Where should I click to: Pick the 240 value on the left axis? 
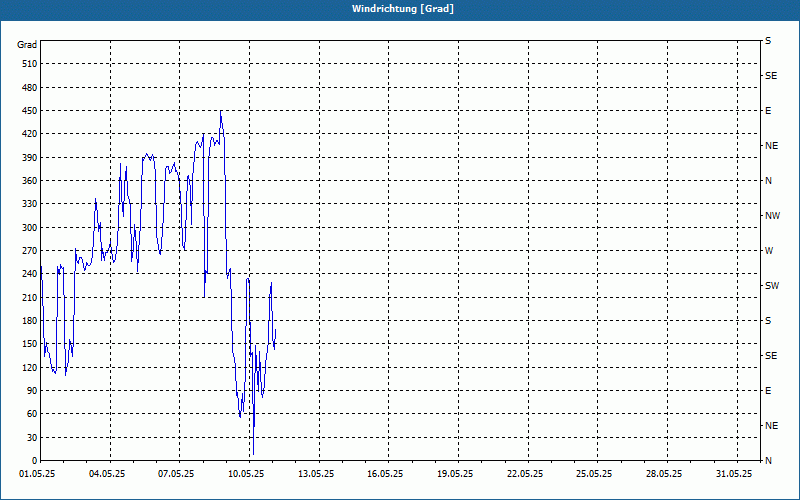click(29, 274)
